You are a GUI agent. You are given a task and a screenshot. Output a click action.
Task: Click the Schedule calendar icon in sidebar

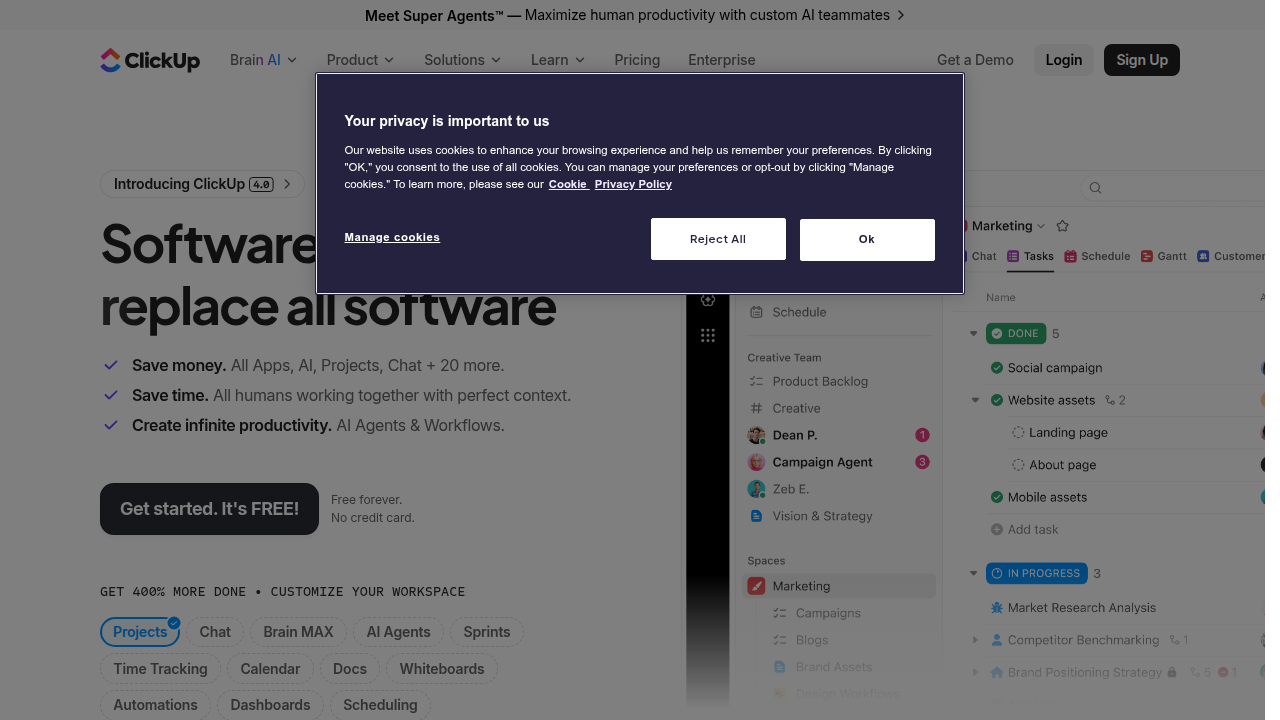click(756, 312)
